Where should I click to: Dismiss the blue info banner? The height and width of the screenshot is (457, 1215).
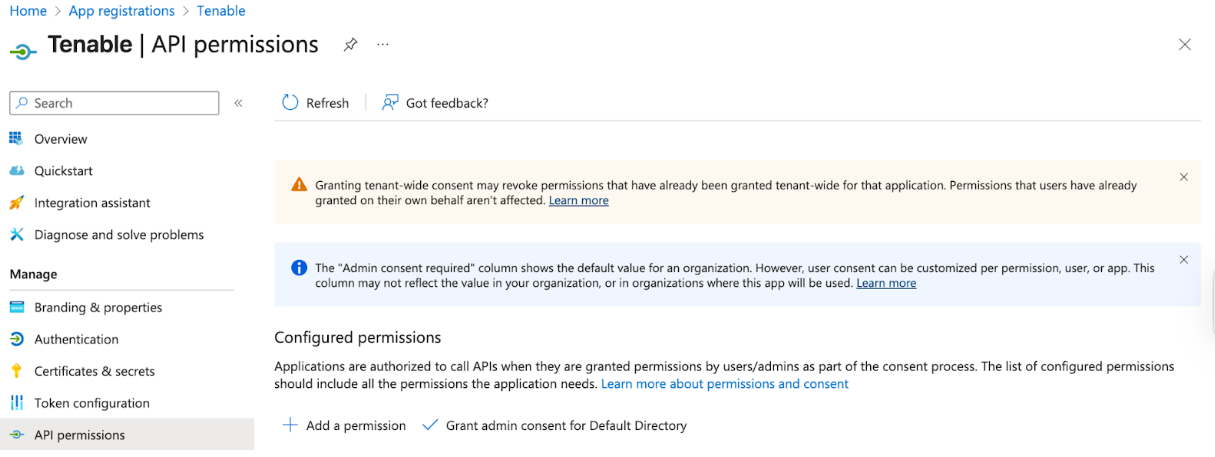[x=1183, y=260]
